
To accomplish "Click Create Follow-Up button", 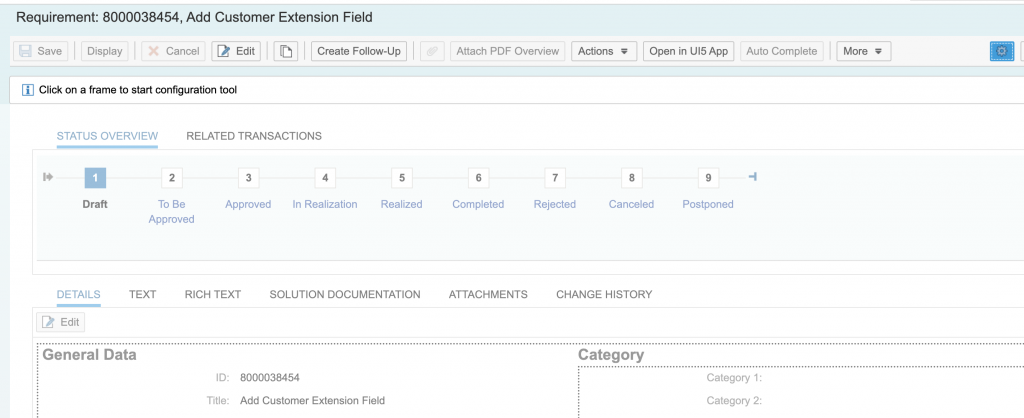I will 359,51.
